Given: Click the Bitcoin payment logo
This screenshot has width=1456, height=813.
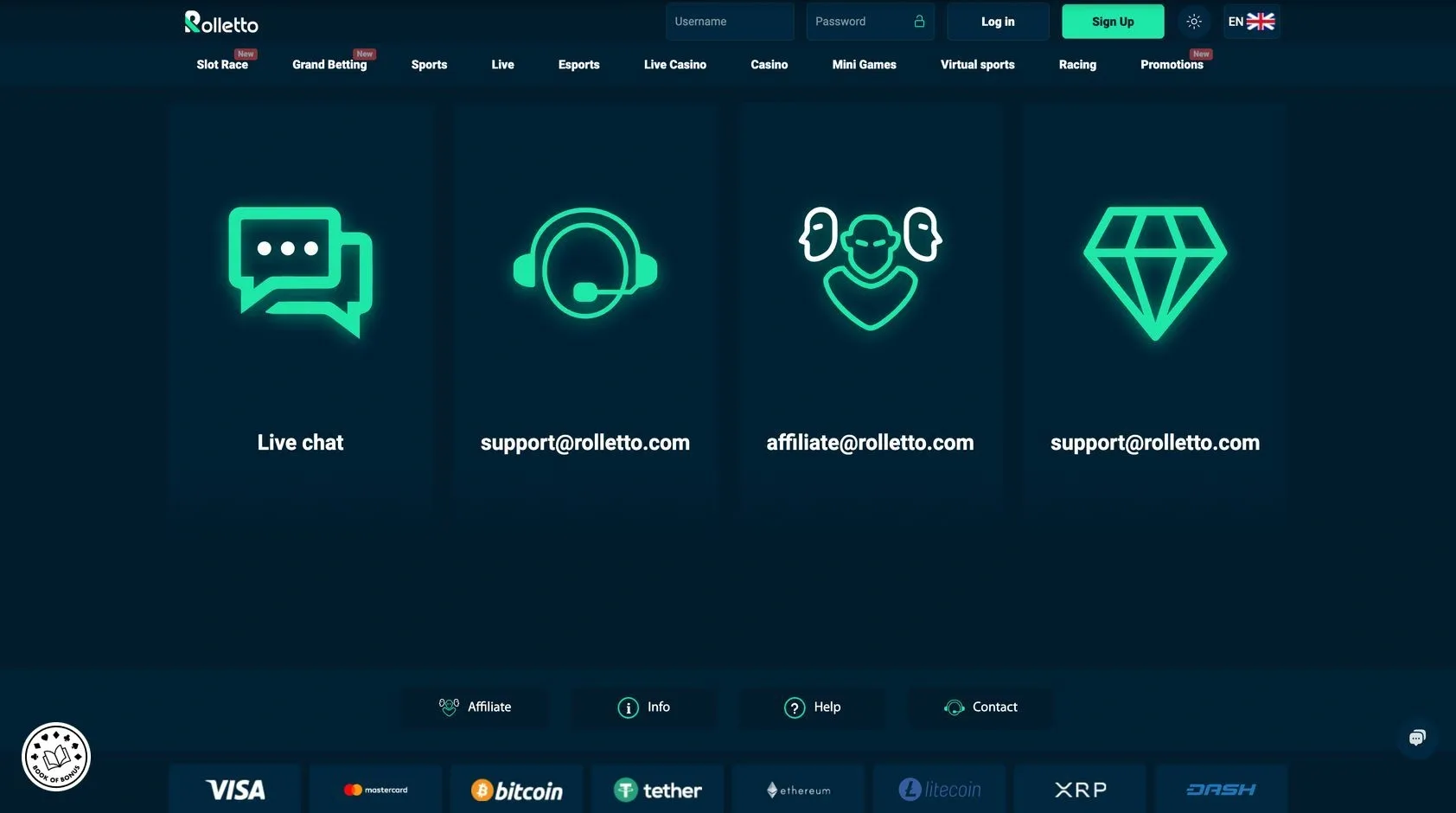Looking at the screenshot, I should coord(517,790).
